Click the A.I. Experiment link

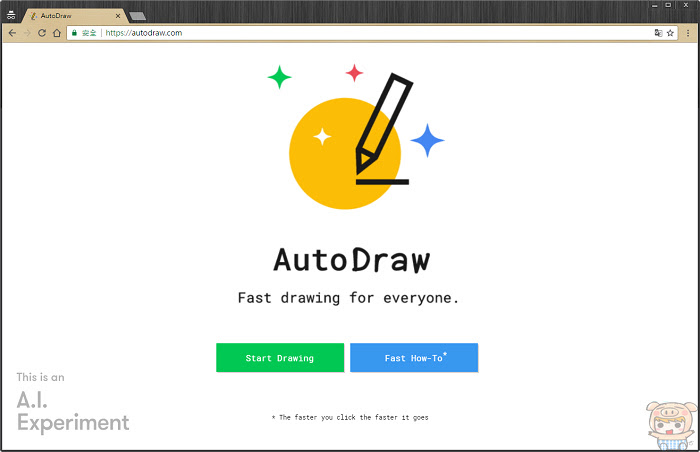[x=73, y=402]
